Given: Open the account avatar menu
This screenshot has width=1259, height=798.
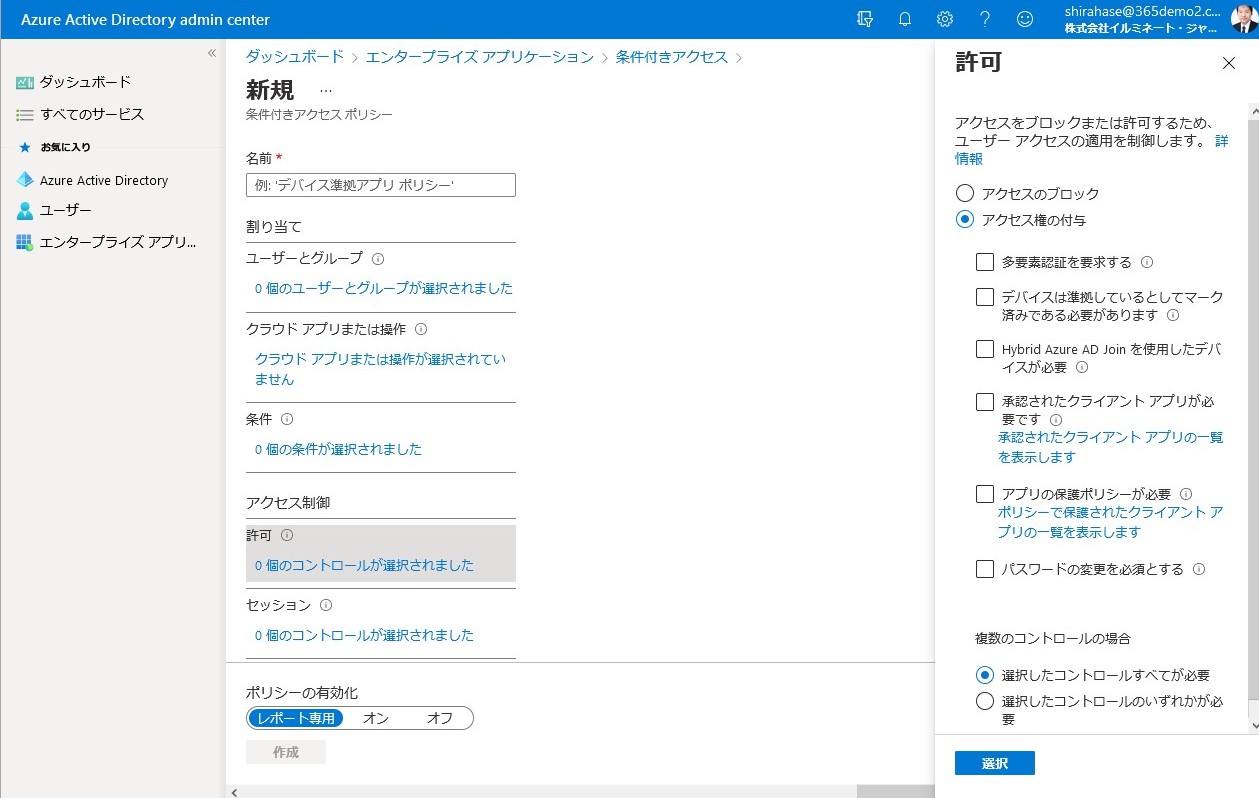Looking at the screenshot, I should coord(1245,19).
